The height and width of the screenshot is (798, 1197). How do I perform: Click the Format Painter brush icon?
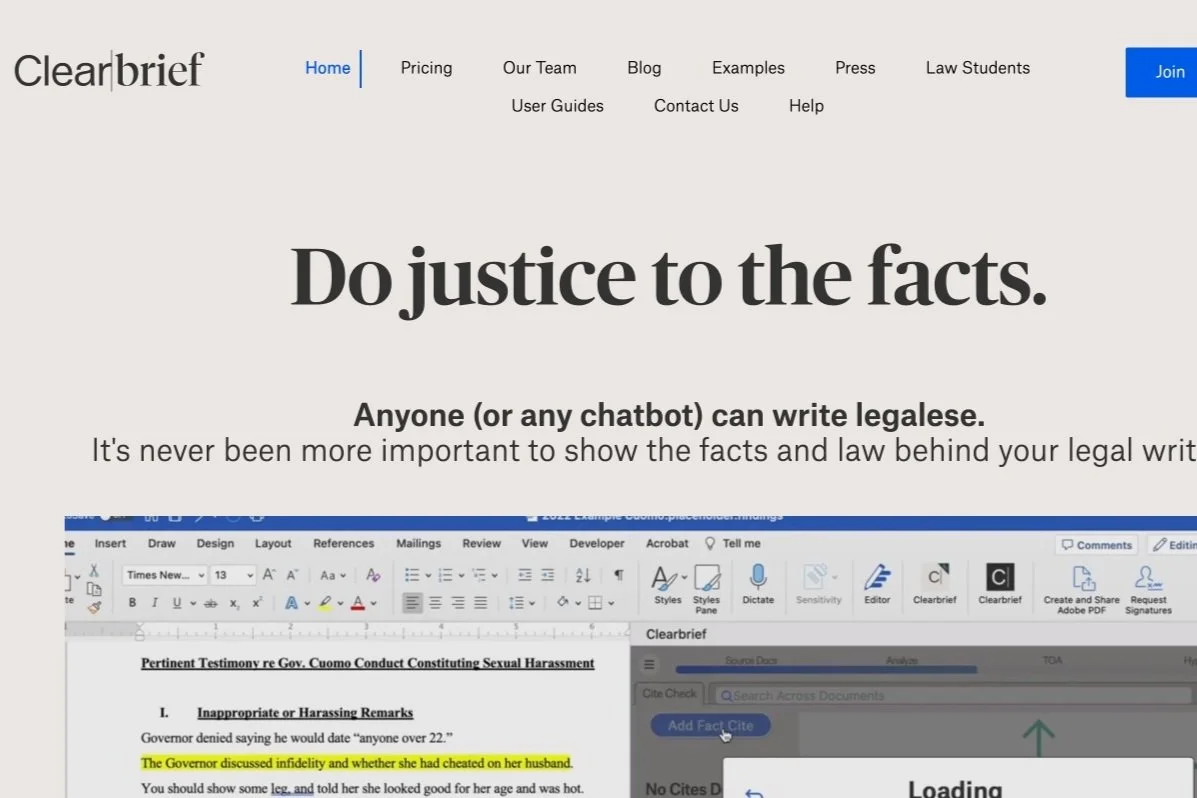click(x=94, y=608)
